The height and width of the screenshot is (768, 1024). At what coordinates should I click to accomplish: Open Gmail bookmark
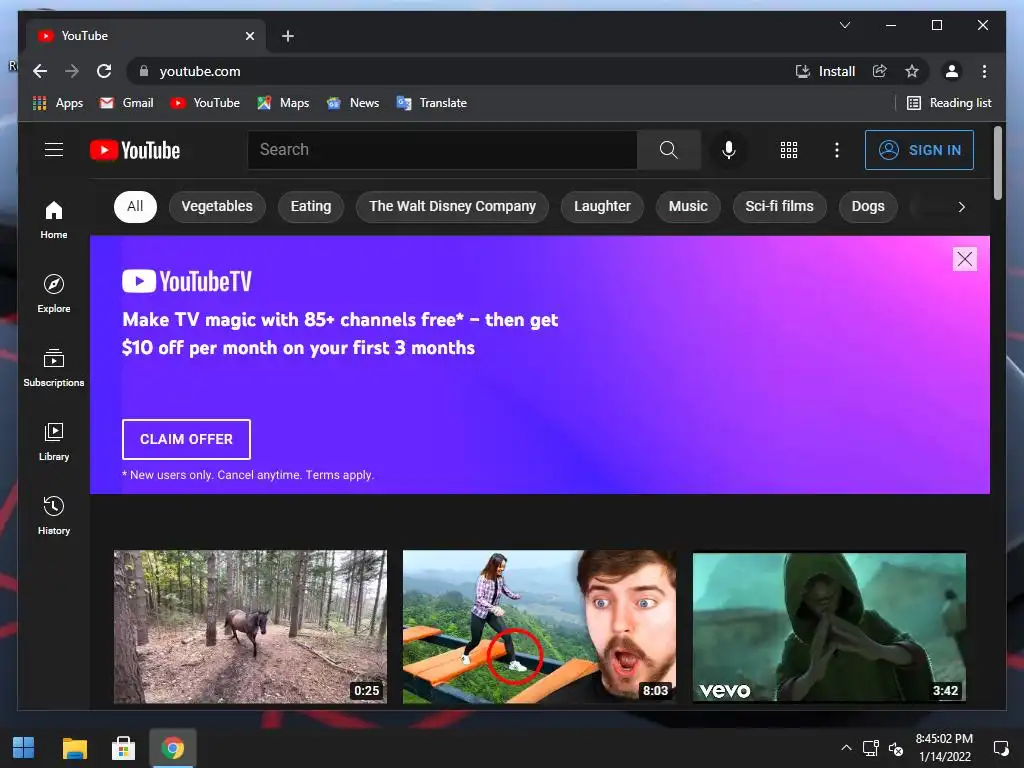126,103
